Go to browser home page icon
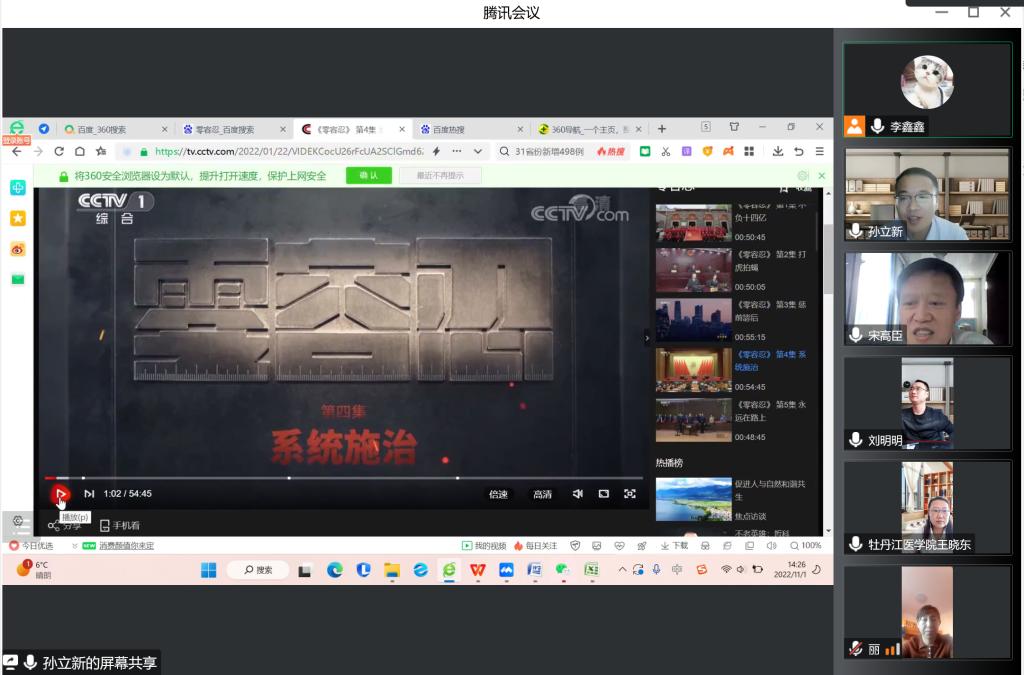 point(80,152)
